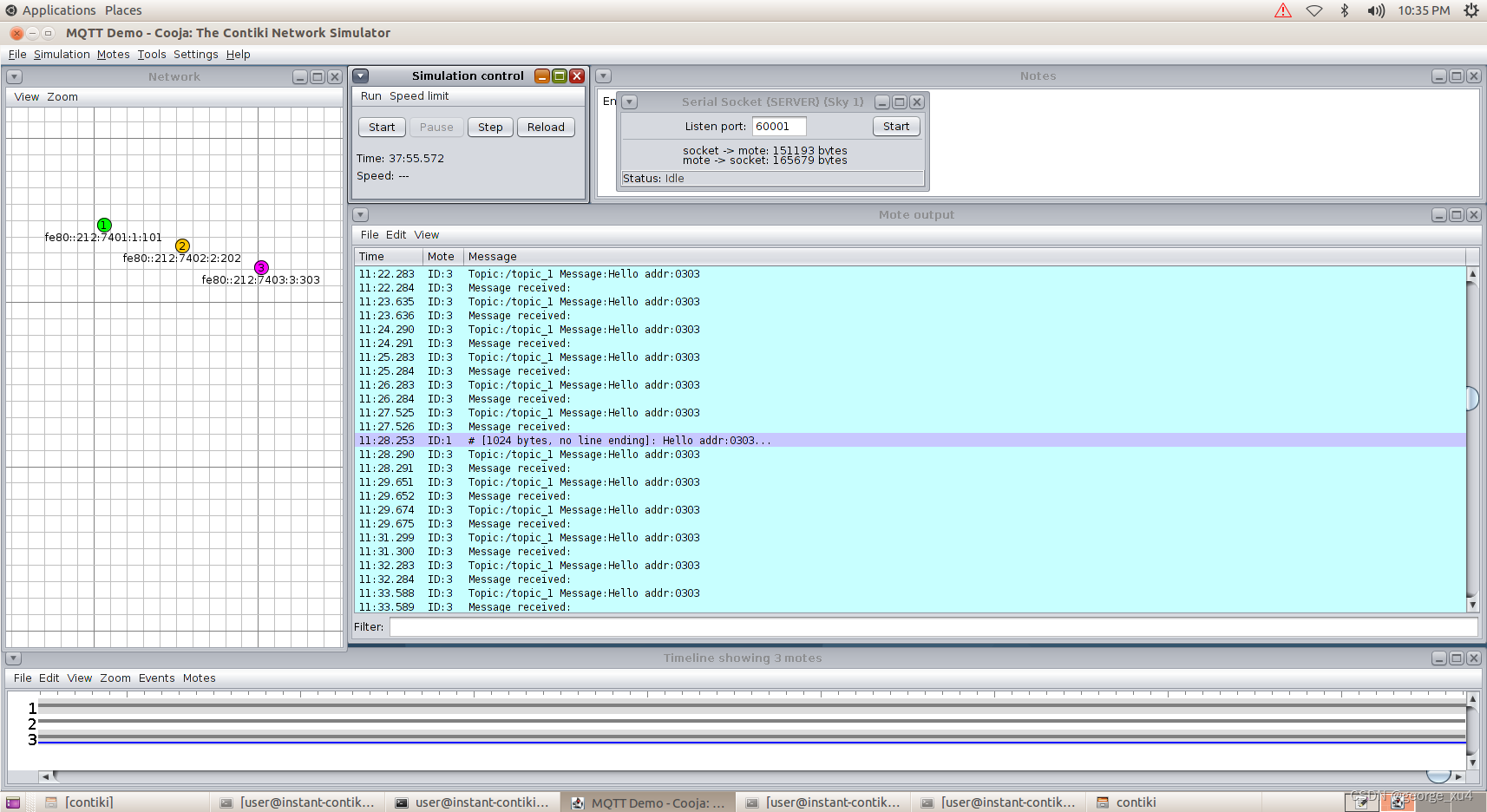Click the red warning triangle indicator
Image resolution: width=1487 pixels, height=812 pixels.
point(1283,10)
